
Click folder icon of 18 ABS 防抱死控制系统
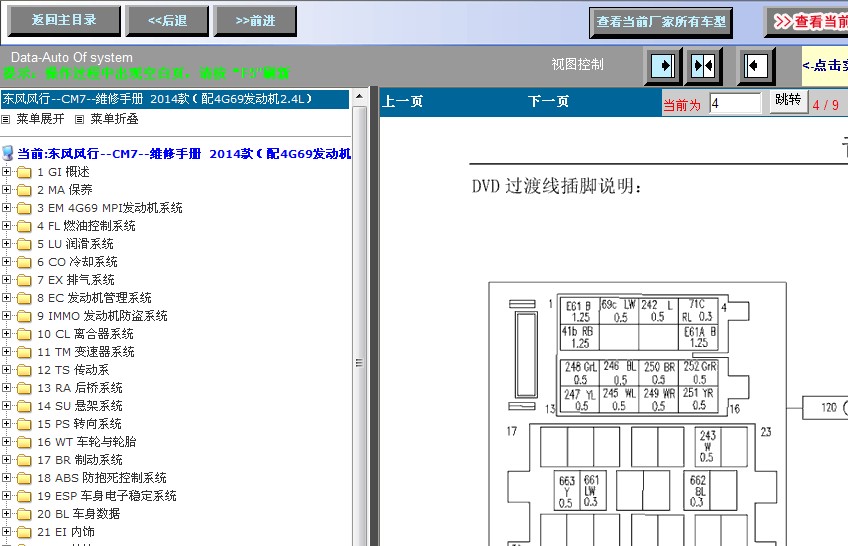pos(24,478)
